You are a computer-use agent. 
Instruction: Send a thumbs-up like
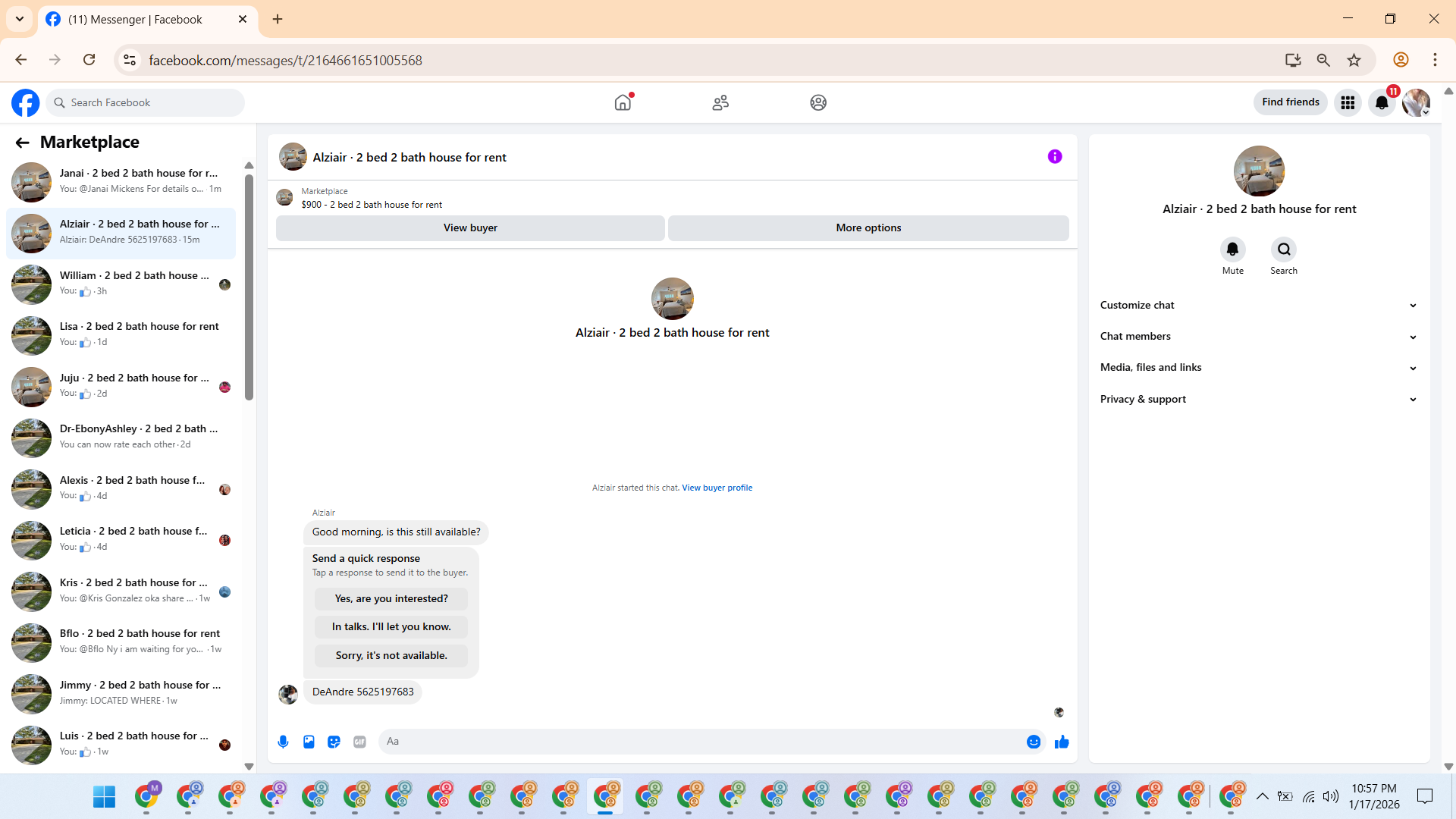click(1062, 742)
